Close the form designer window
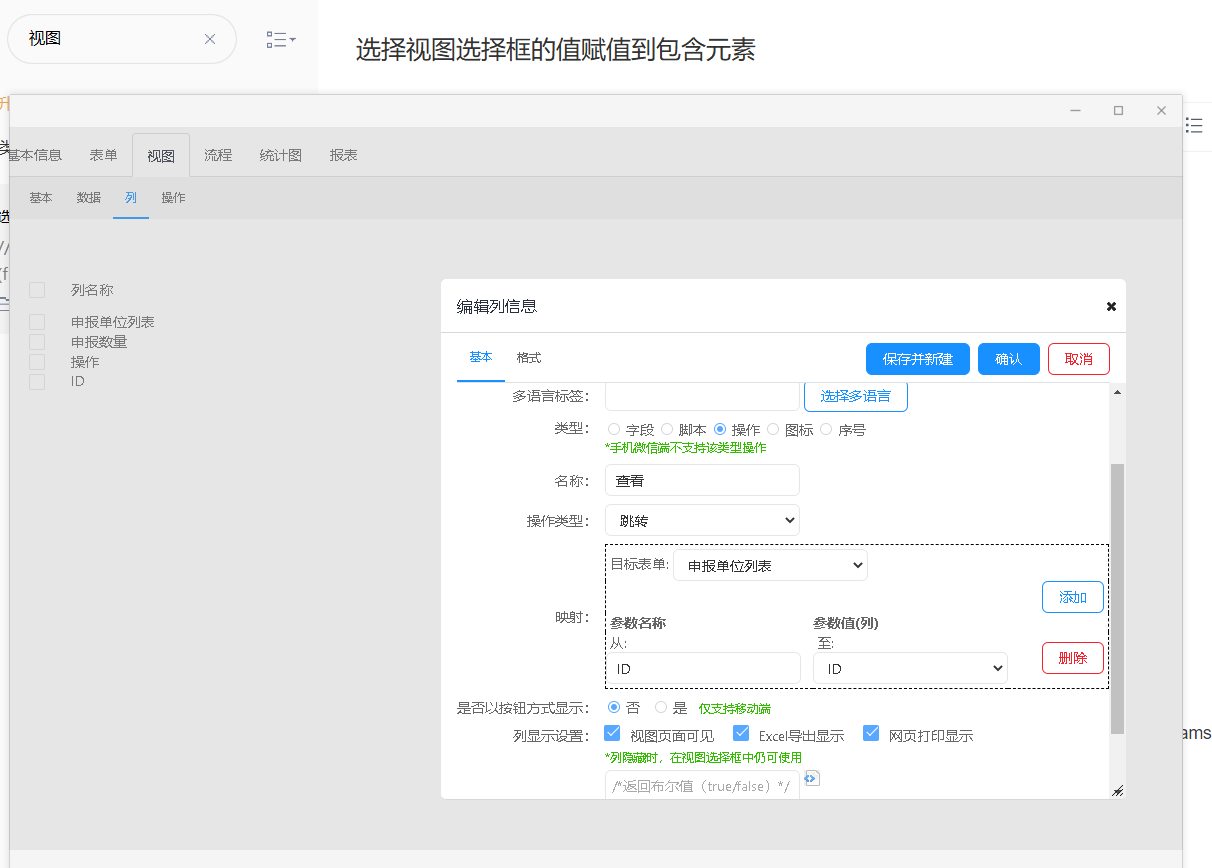Image resolution: width=1212 pixels, height=868 pixels. (x=1161, y=111)
